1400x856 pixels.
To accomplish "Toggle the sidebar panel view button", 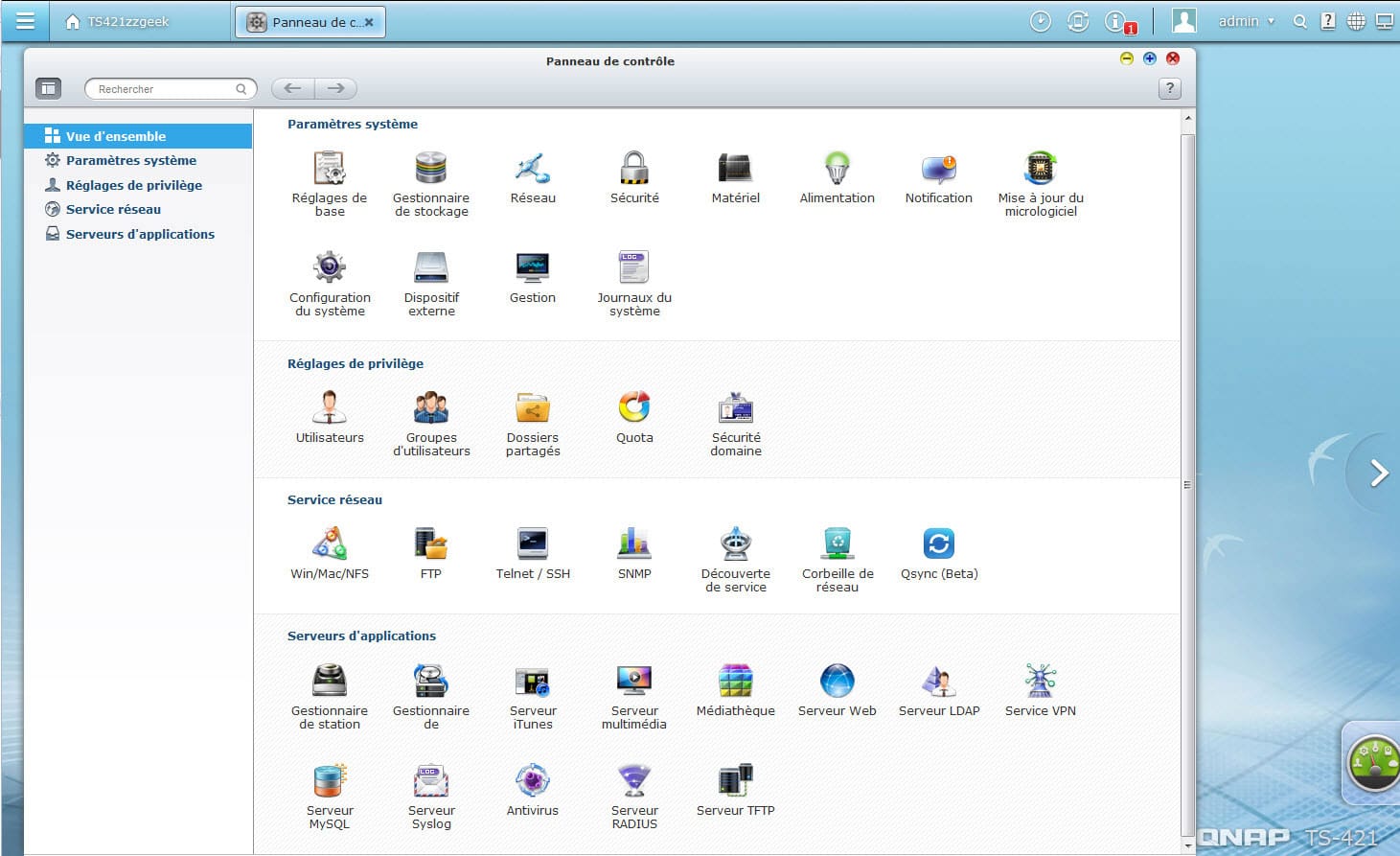I will click(x=48, y=88).
